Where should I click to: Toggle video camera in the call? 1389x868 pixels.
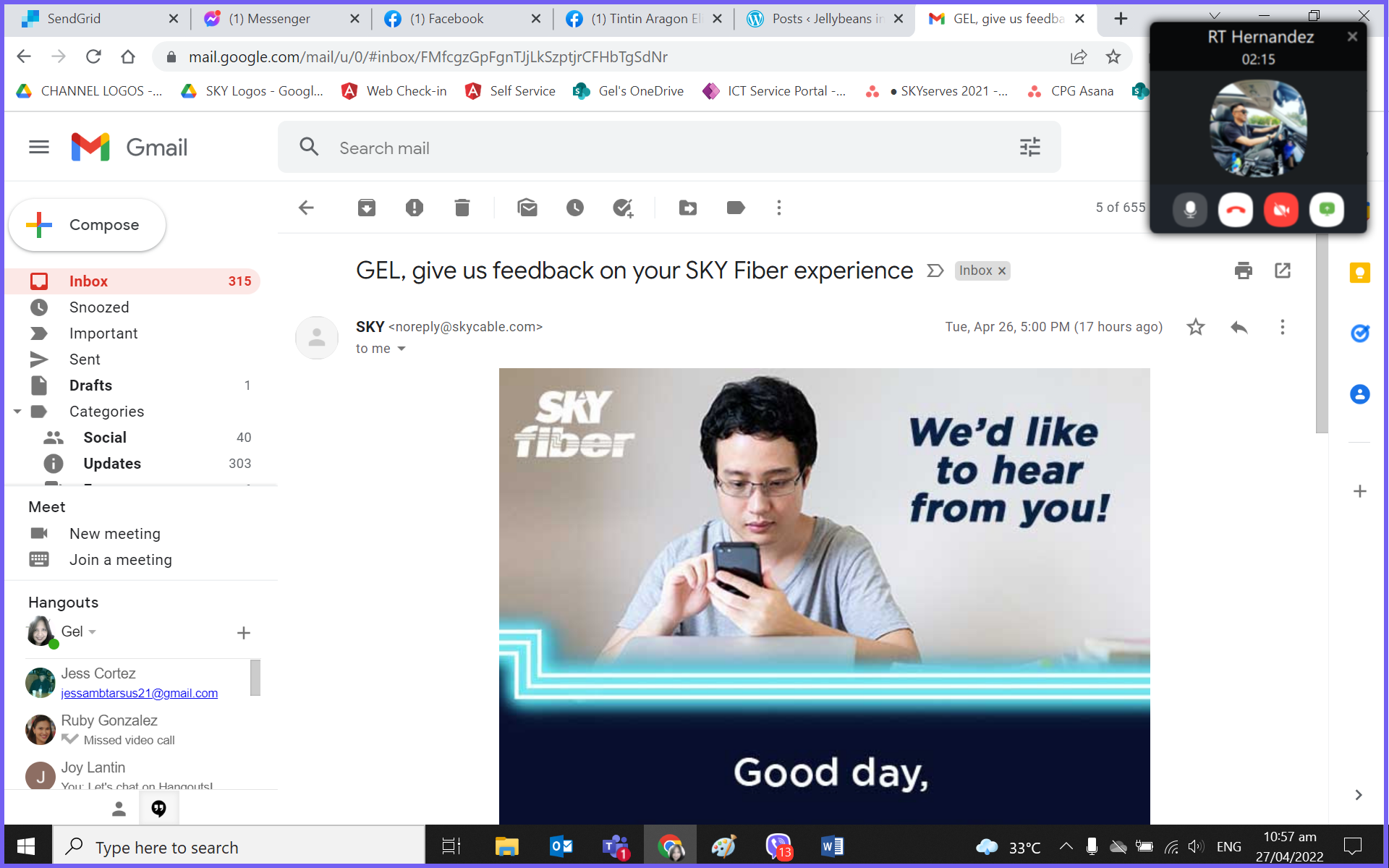pyautogui.click(x=1280, y=210)
